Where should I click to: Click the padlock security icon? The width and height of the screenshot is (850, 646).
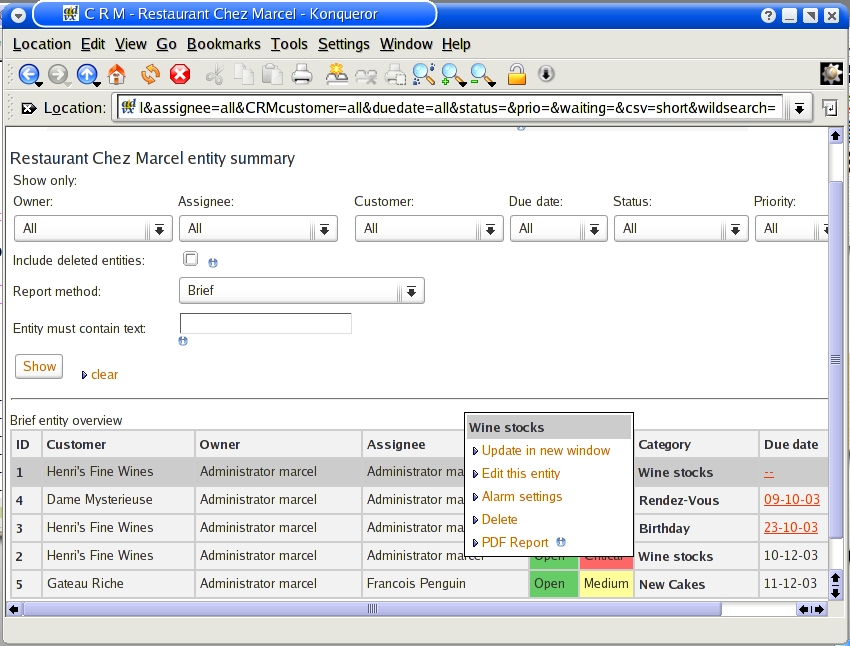(x=519, y=74)
